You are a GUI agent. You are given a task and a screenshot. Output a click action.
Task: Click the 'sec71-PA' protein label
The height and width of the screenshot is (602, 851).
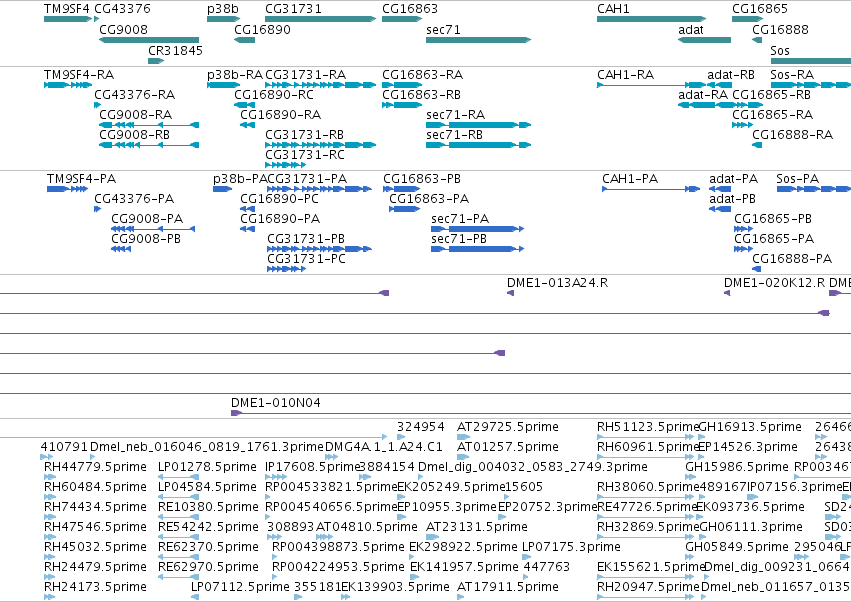point(460,219)
